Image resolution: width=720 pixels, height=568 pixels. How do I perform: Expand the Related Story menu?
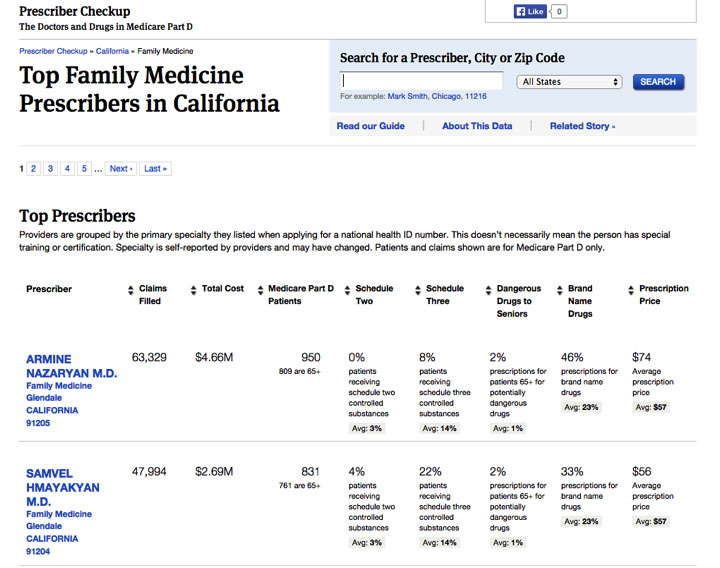(582, 126)
